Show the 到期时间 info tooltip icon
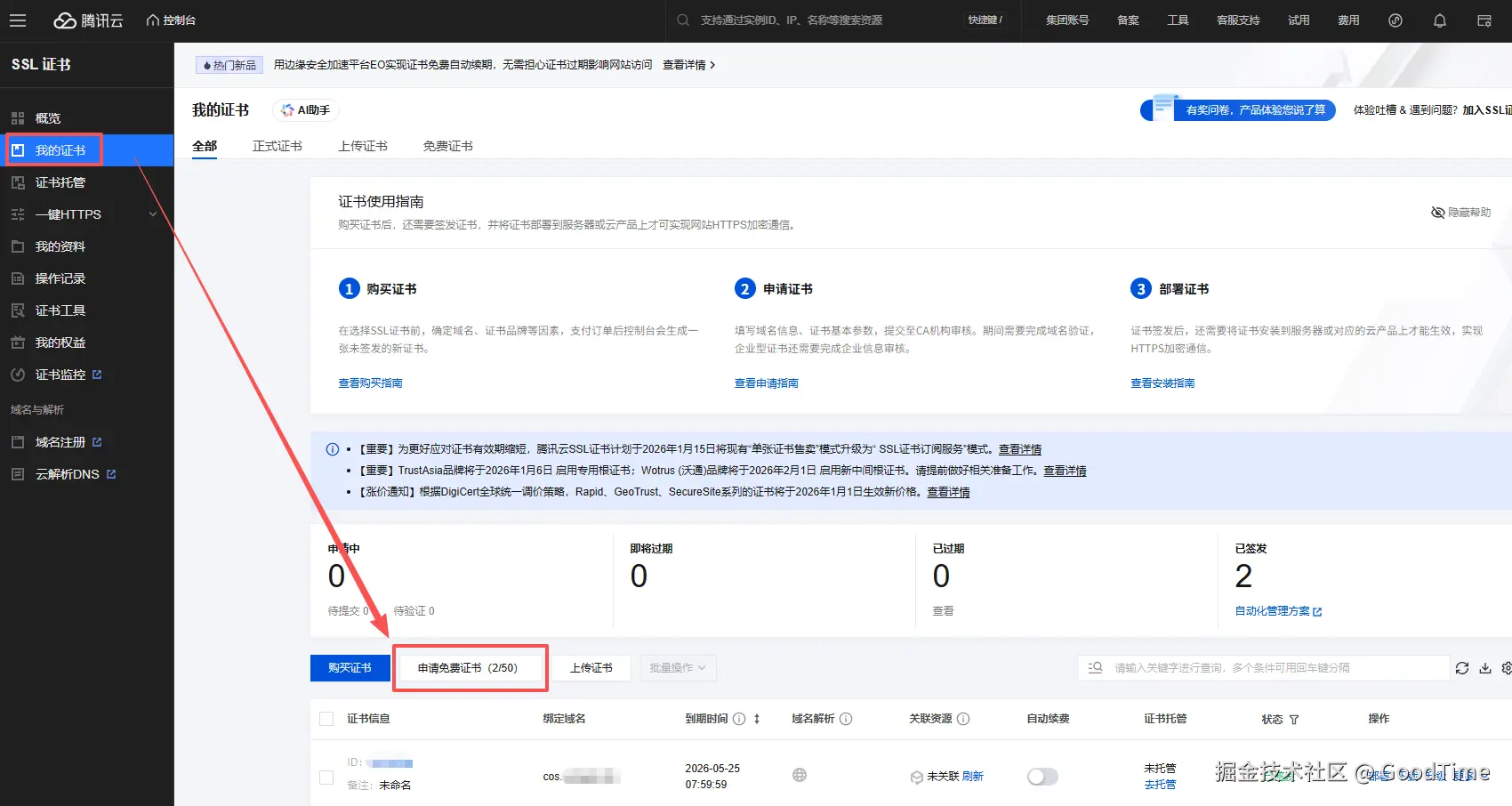Screen dimensions: 1512x806 click(x=739, y=719)
